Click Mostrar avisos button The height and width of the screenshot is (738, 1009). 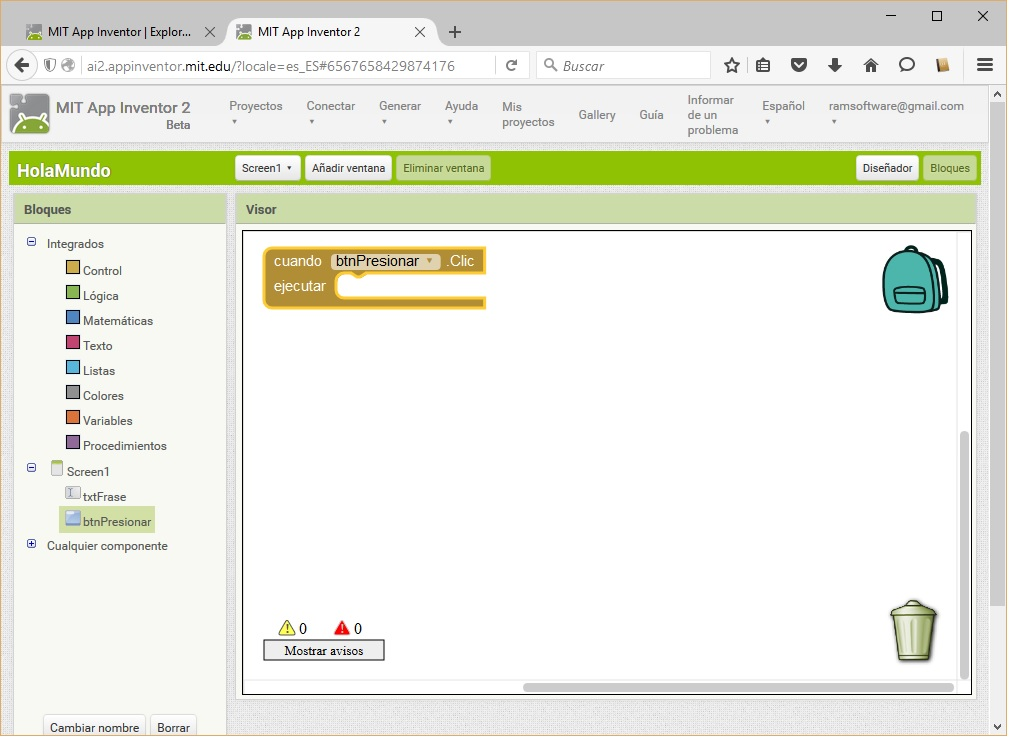point(323,650)
